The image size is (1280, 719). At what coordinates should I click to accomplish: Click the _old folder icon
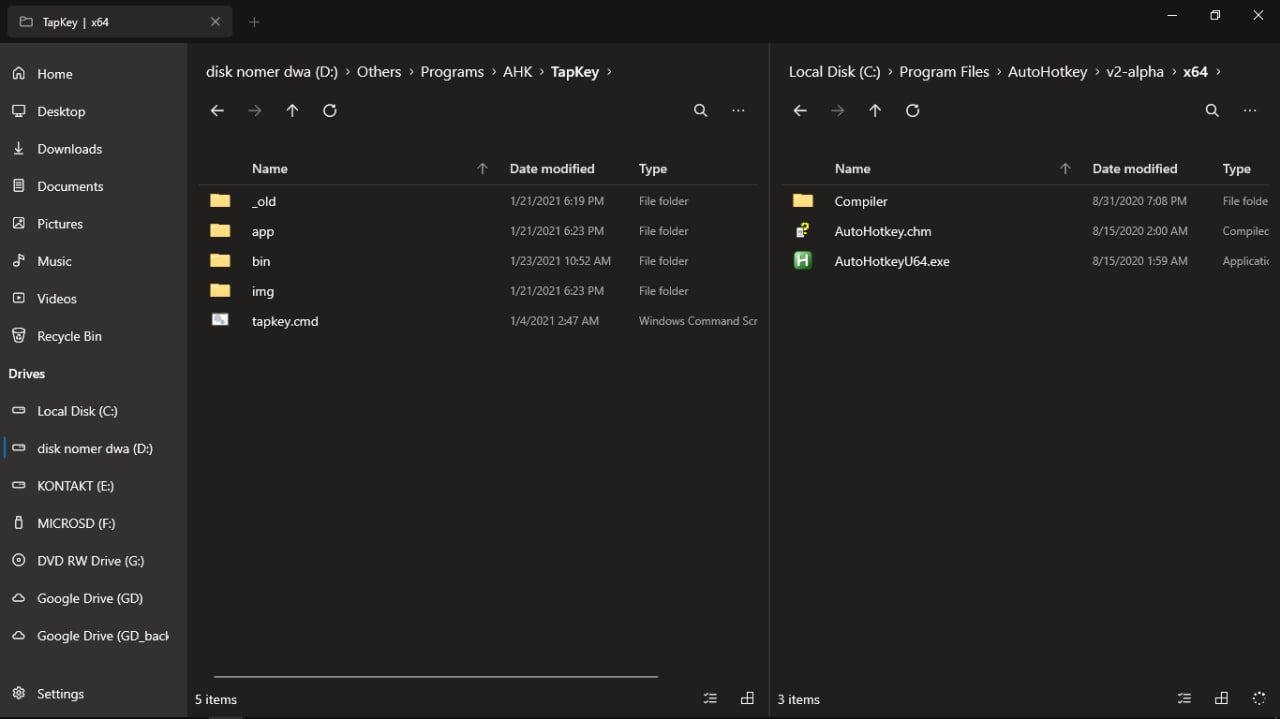tap(220, 201)
